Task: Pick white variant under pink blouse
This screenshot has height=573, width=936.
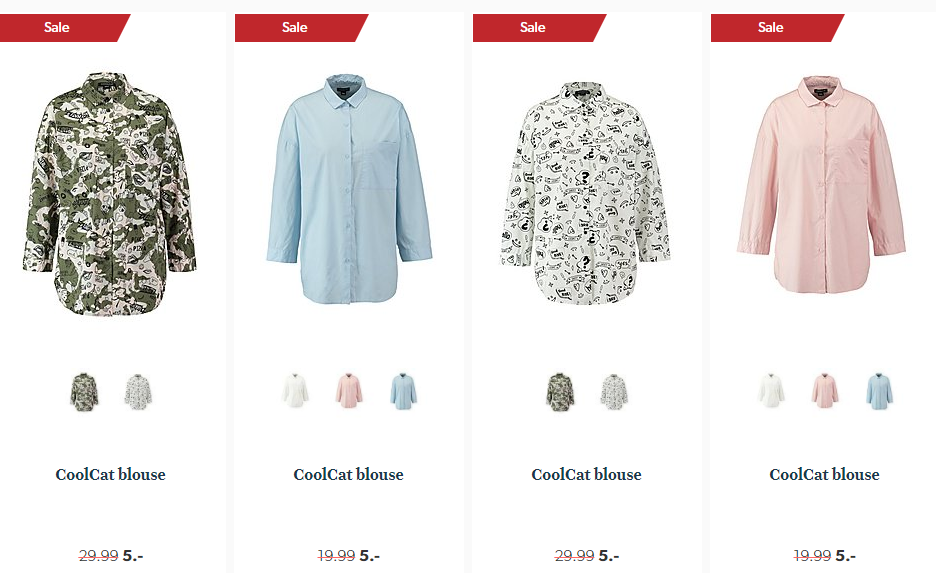Action: click(771, 391)
